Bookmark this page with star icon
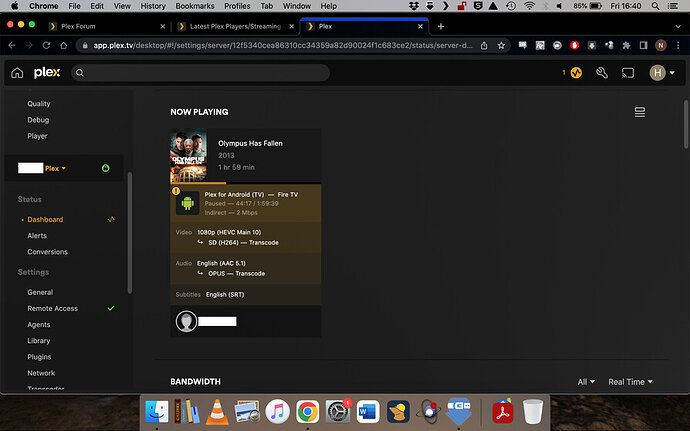Image resolution: width=690 pixels, height=431 pixels. (x=501, y=45)
